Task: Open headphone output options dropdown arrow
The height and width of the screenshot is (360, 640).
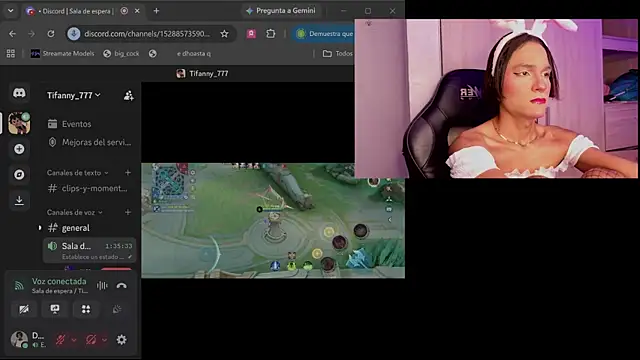Action: click(x=104, y=340)
